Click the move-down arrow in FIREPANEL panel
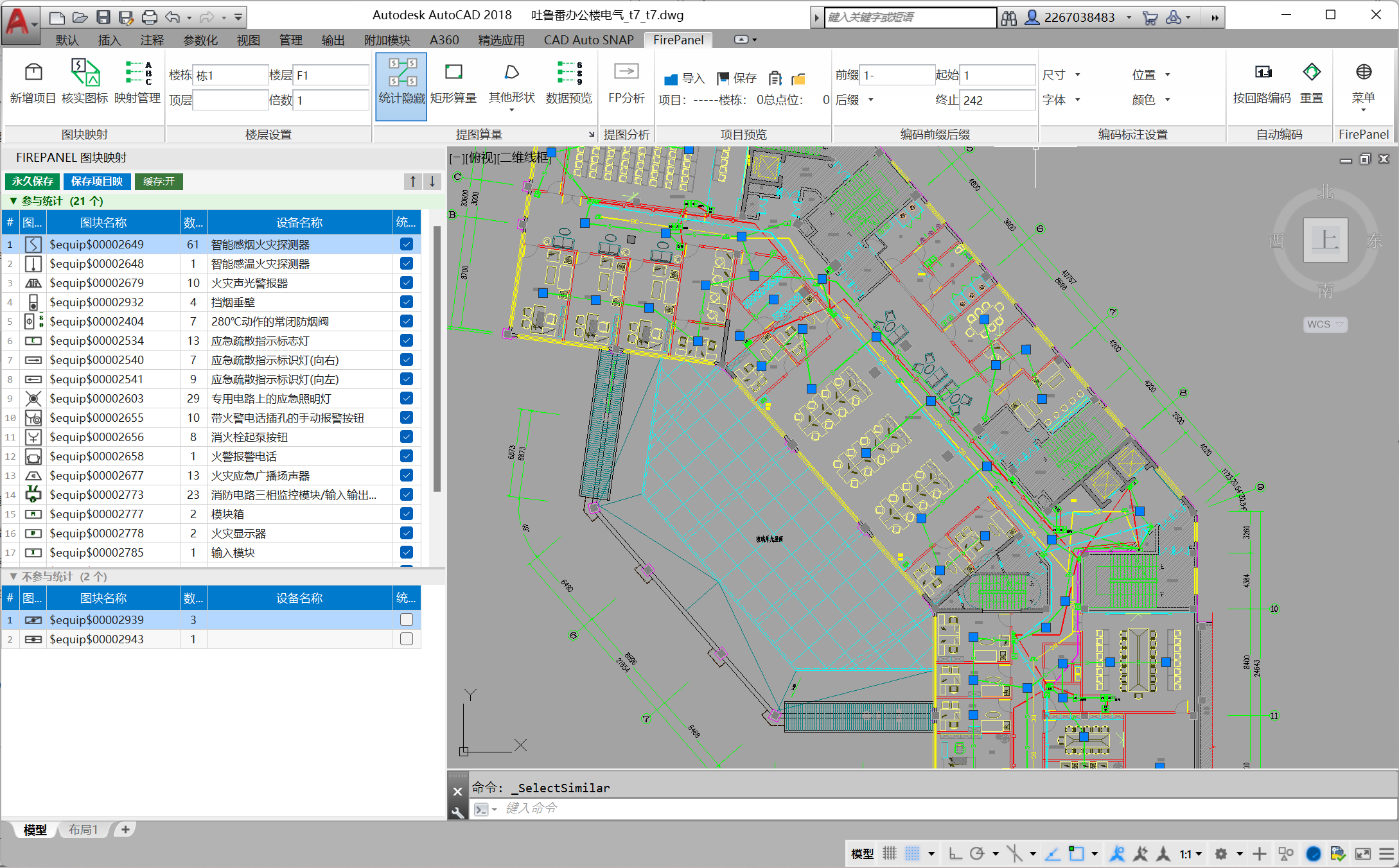1399x868 pixels. 432,182
